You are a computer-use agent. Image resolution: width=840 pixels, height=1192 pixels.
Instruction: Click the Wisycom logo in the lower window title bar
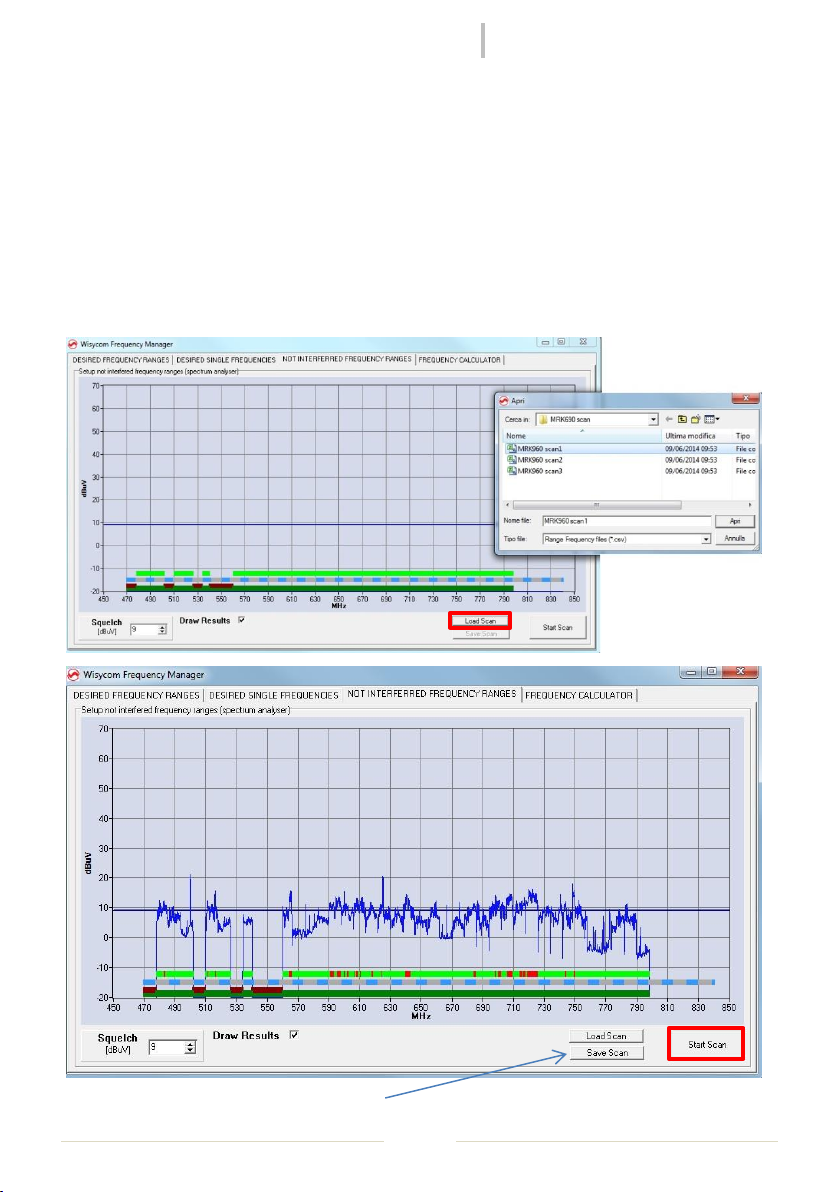click(74, 674)
